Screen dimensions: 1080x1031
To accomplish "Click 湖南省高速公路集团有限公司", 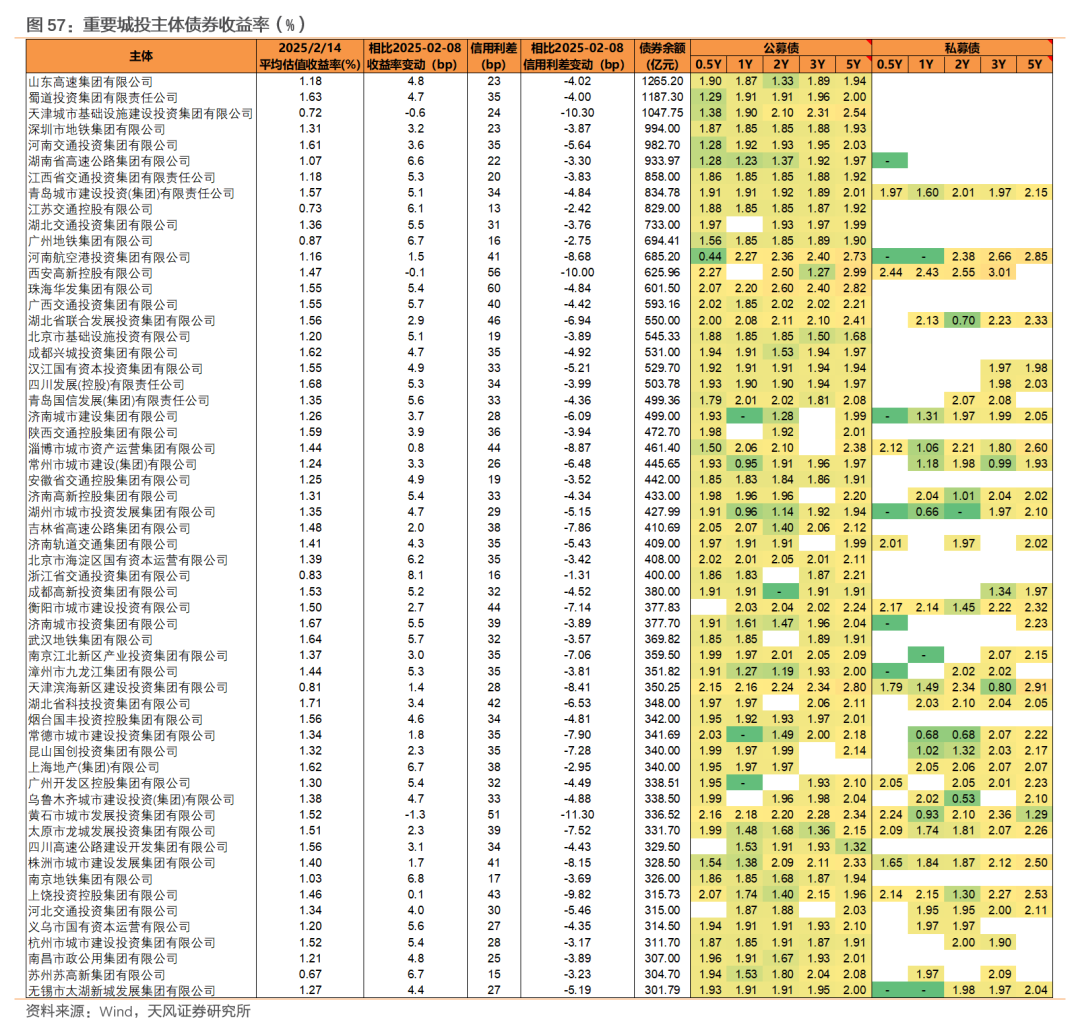I will pyautogui.click(x=109, y=161).
